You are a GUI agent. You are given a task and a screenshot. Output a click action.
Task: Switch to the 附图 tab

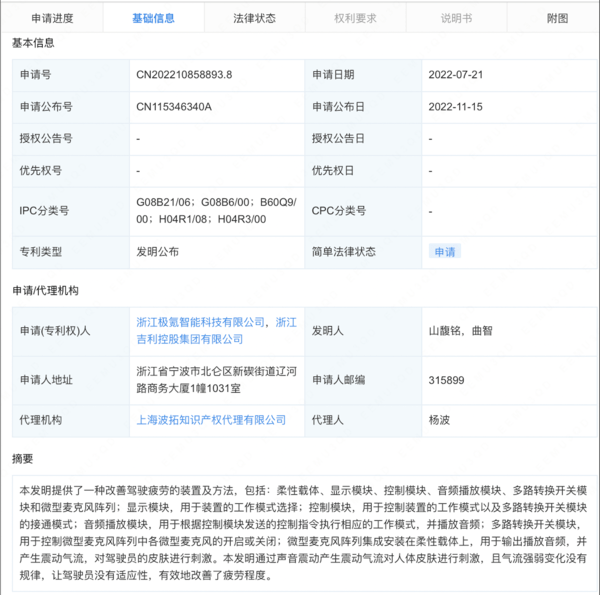[x=557, y=18]
